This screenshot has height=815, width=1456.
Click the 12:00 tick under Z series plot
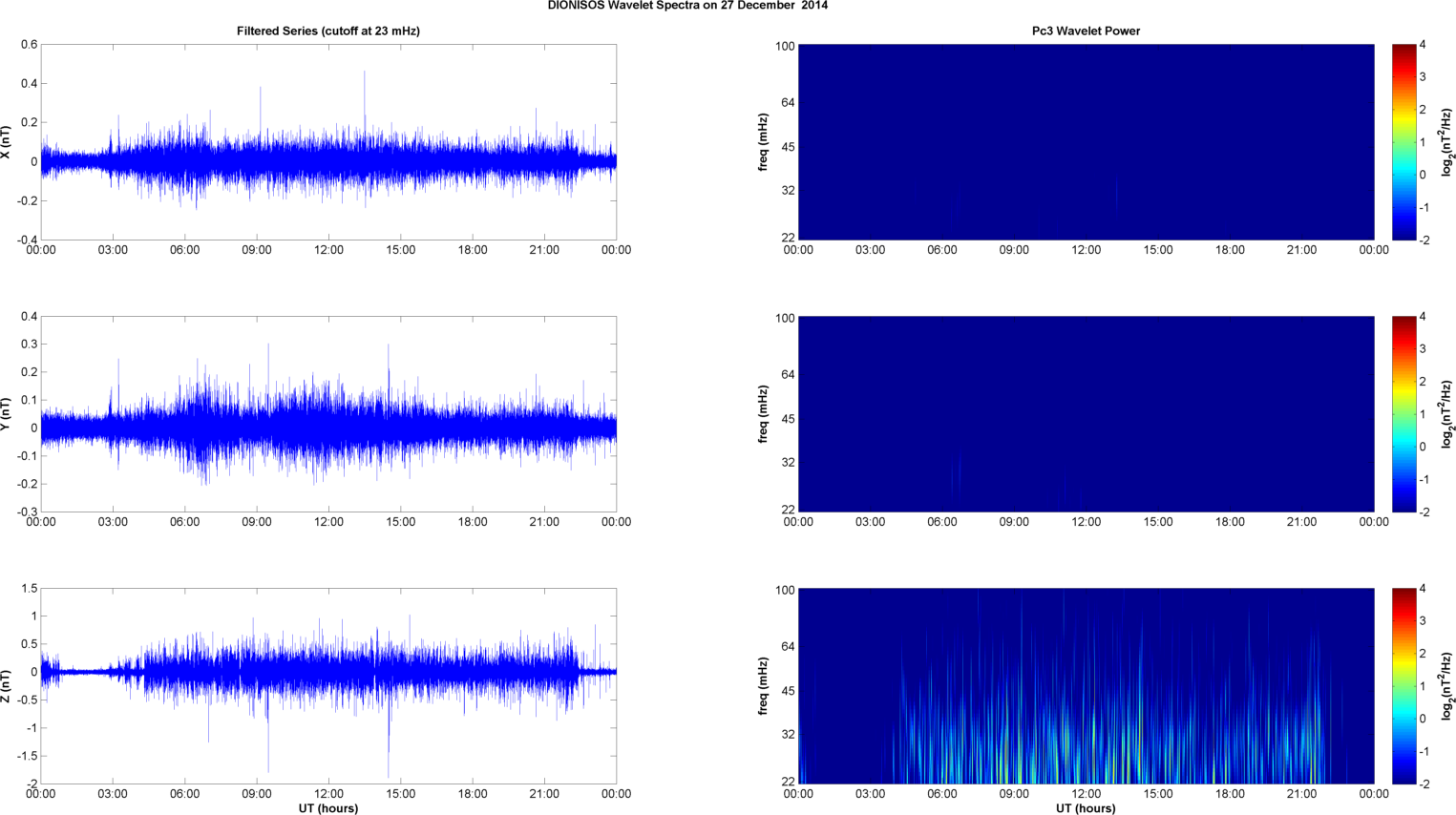[x=328, y=794]
